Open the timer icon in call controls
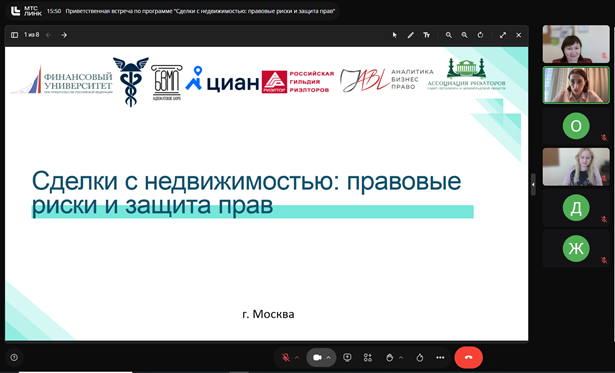 click(420, 357)
